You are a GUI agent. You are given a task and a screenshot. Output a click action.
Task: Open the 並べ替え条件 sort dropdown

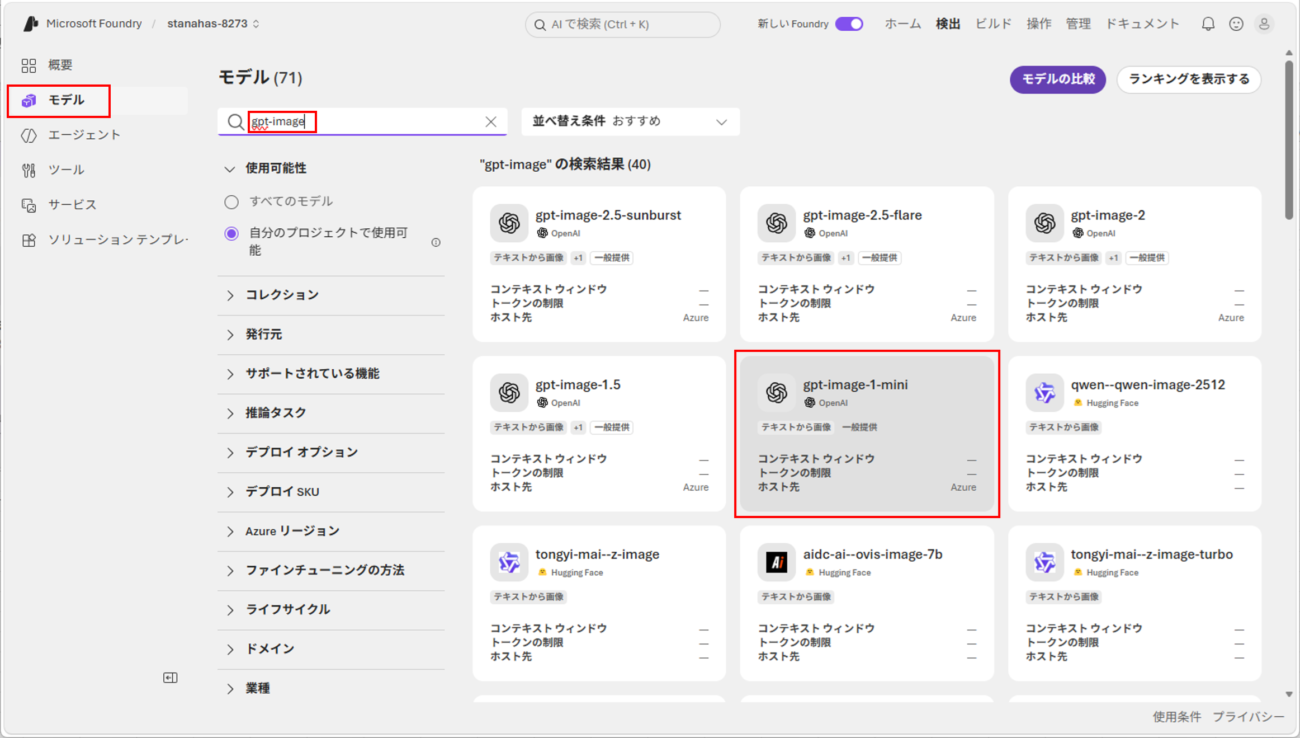click(631, 122)
